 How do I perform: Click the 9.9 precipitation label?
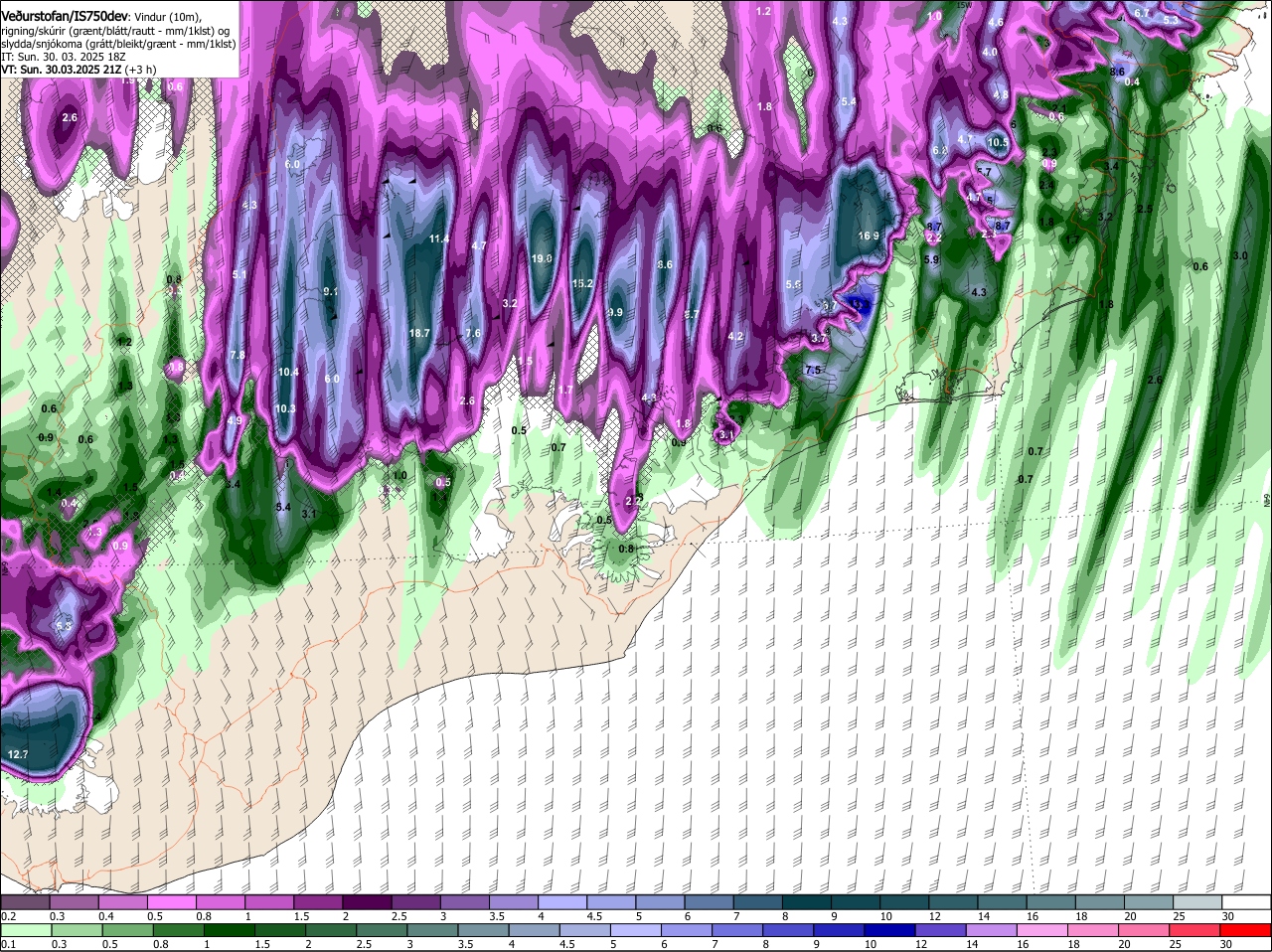click(615, 313)
